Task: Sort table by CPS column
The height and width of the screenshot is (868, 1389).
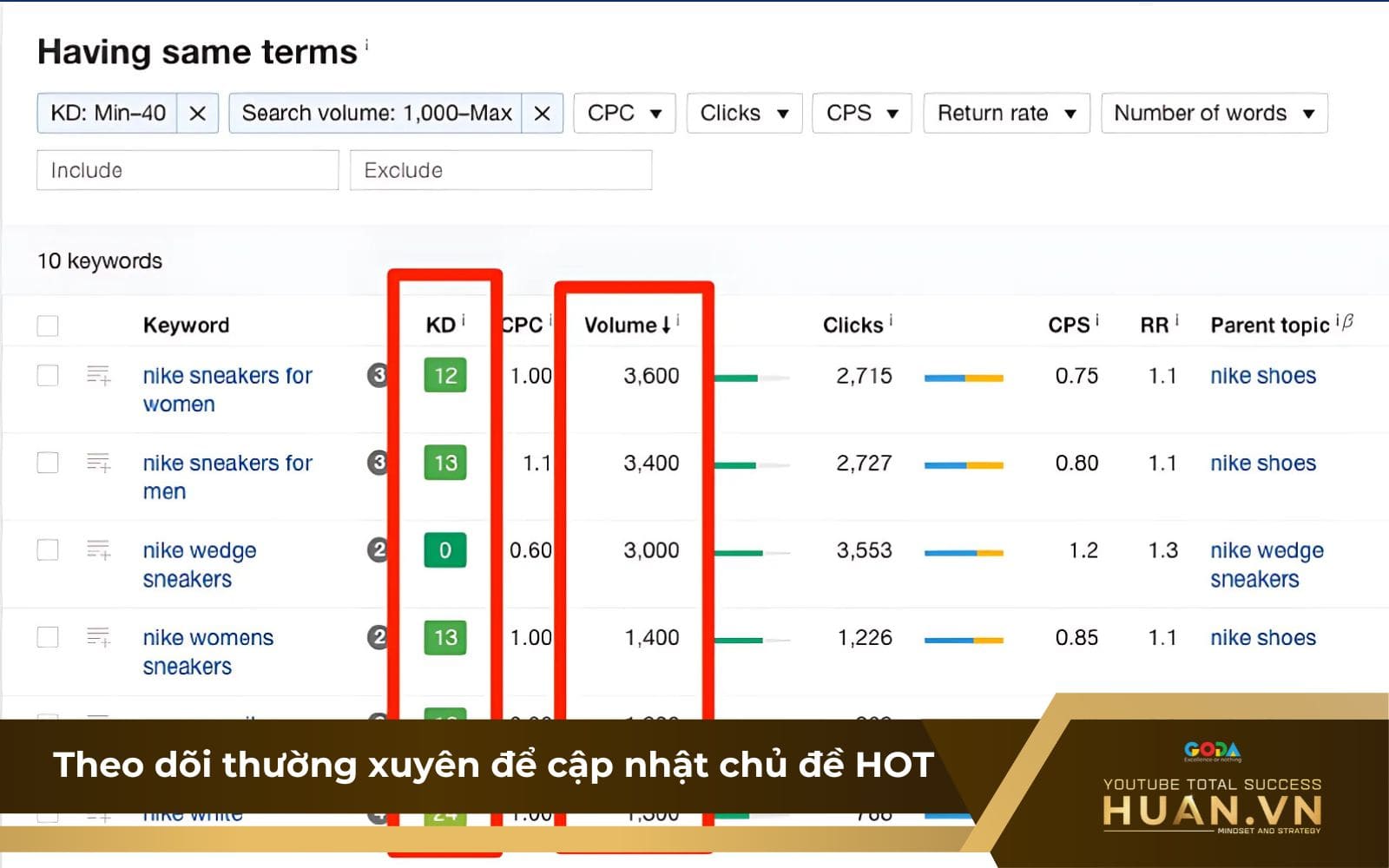Action: point(1069,325)
